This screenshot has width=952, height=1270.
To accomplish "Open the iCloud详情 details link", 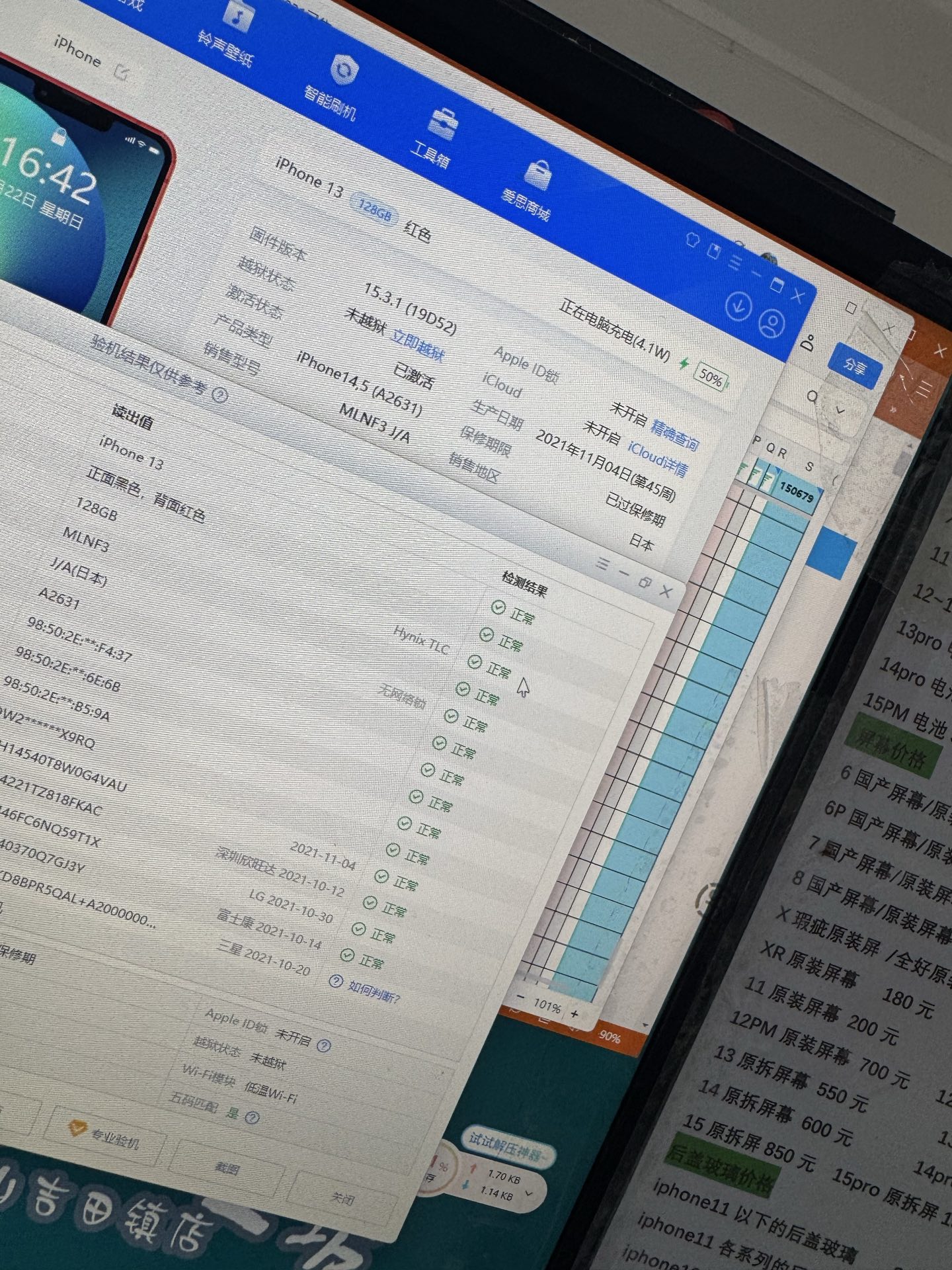I will [657, 458].
